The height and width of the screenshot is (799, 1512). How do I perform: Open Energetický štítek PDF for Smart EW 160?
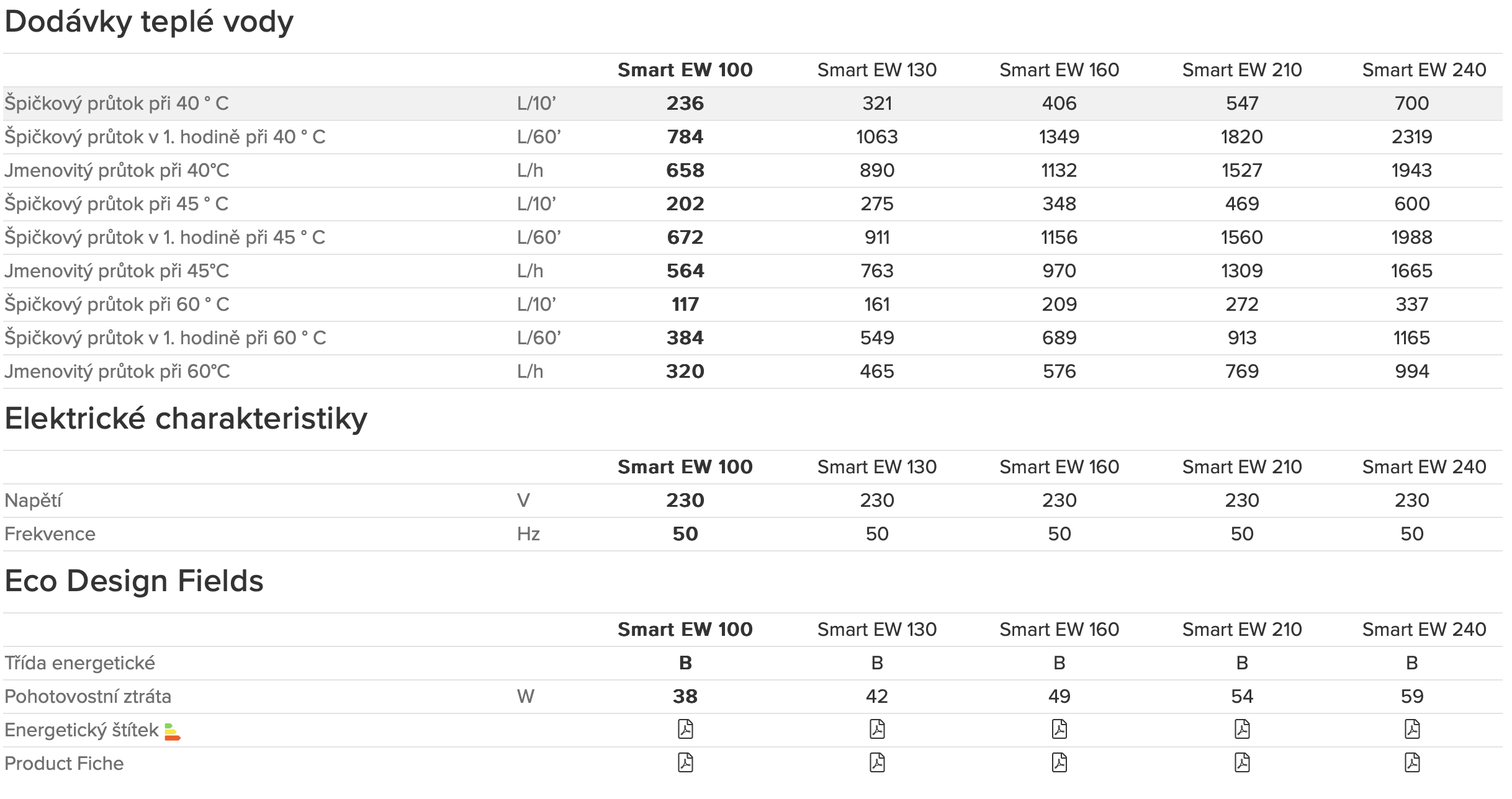tap(1060, 730)
